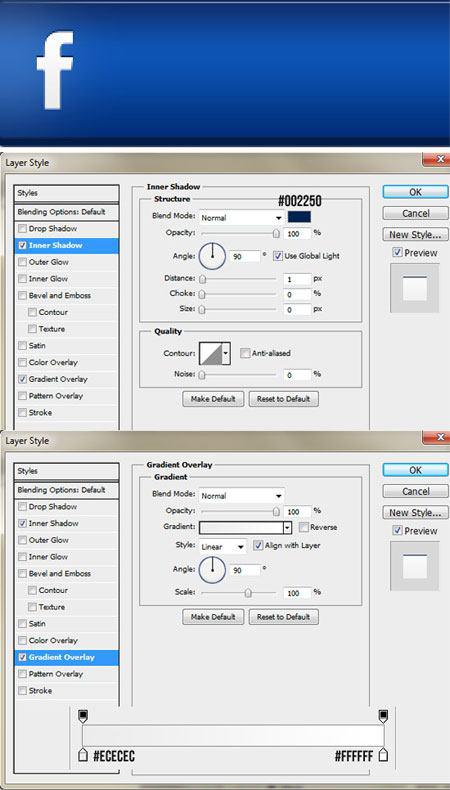Select Blending Options: Default in lower dialog
The height and width of the screenshot is (790, 450).
tap(67, 490)
